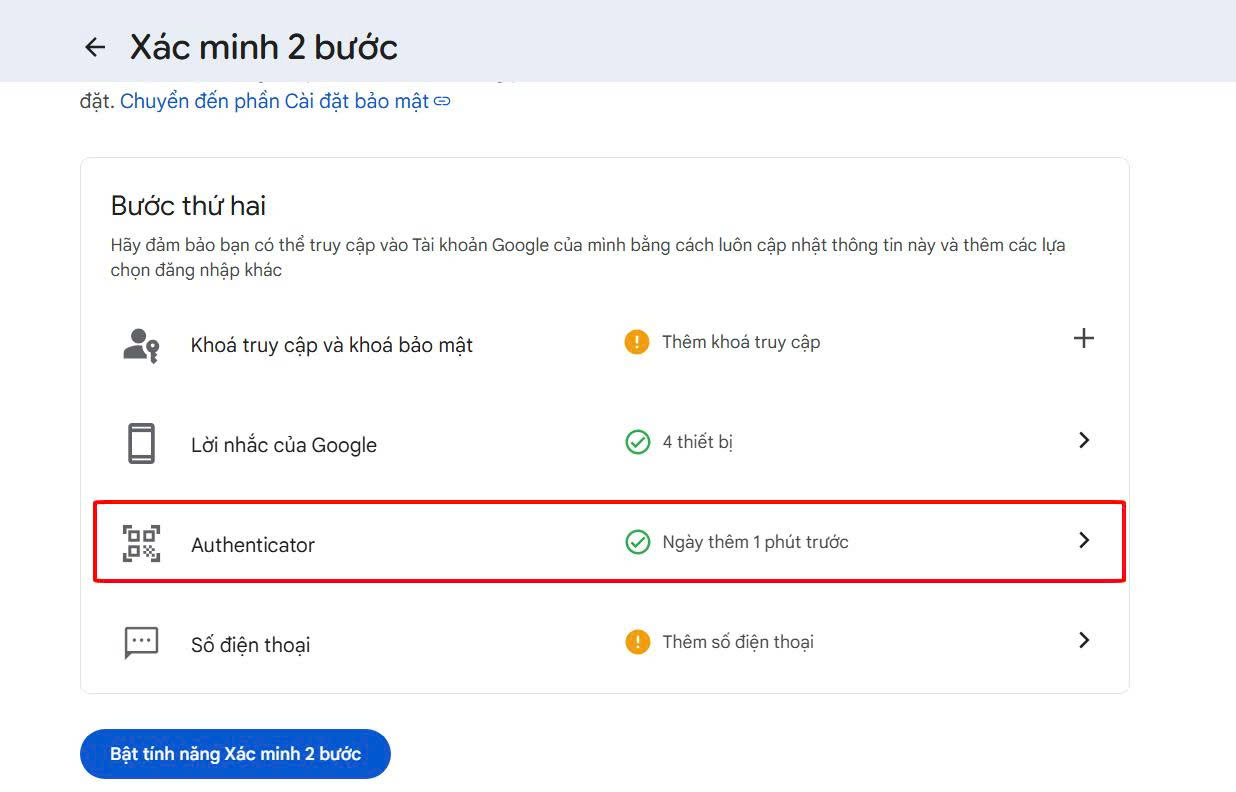Click the Ngày thêm 1 phút trước text
This screenshot has width=1236, height=792.
coord(756,542)
